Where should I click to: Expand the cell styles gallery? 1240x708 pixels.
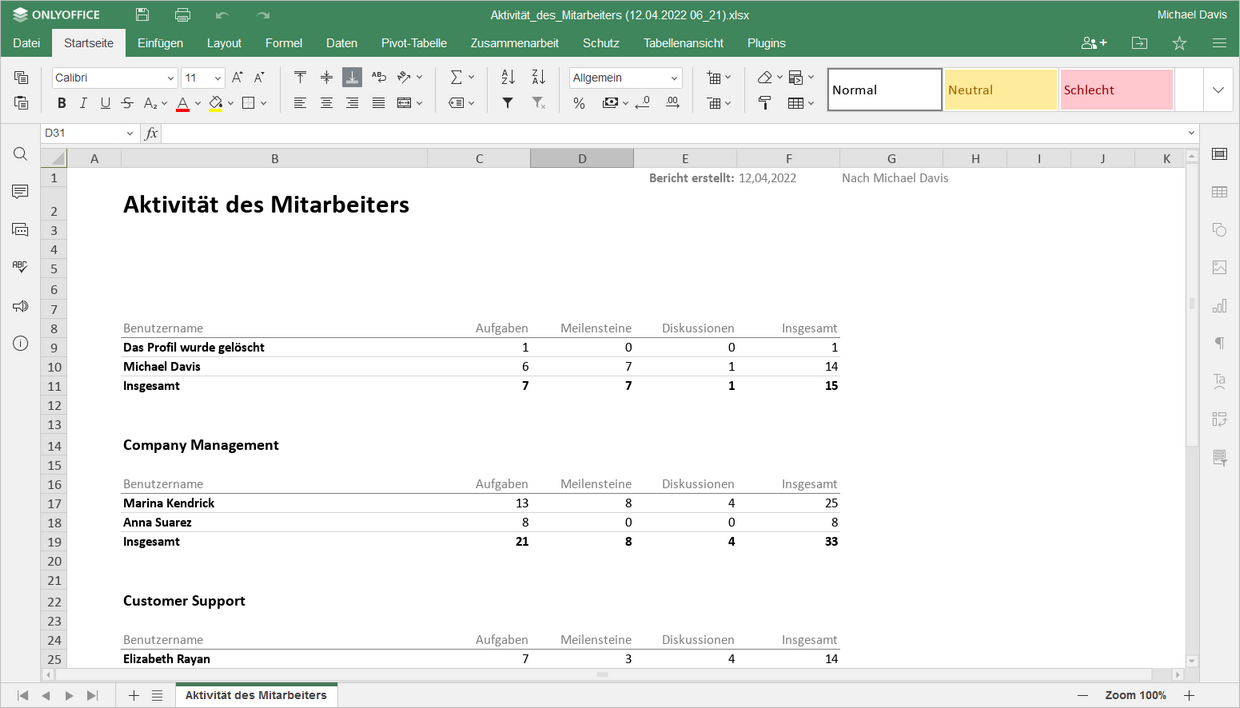(1218, 90)
